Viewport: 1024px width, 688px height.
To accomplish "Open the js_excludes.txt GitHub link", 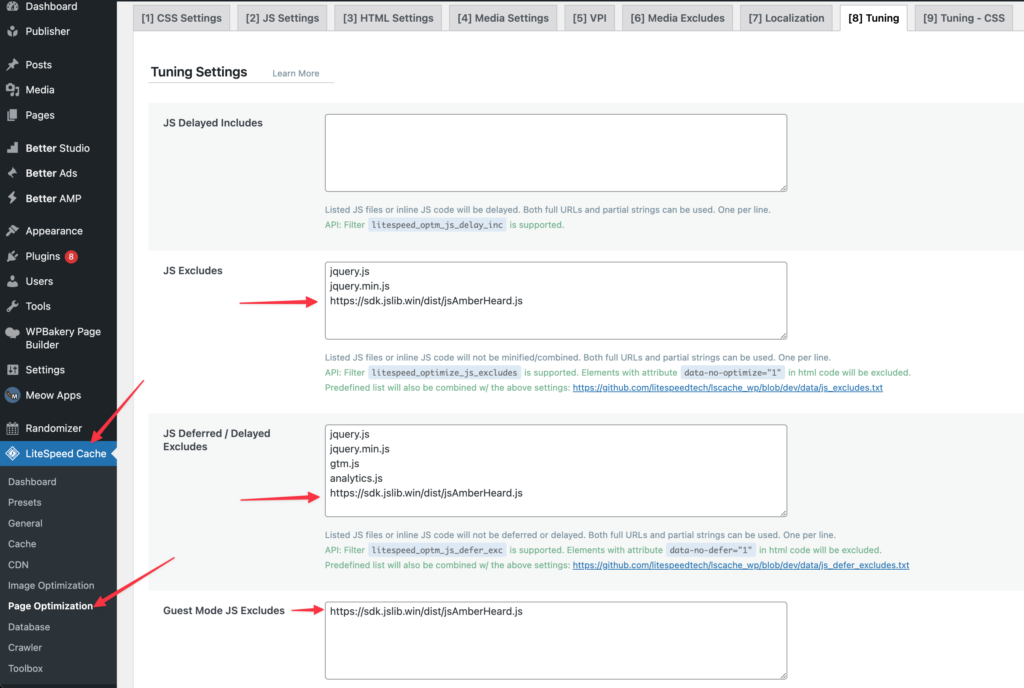I will [x=728, y=388].
